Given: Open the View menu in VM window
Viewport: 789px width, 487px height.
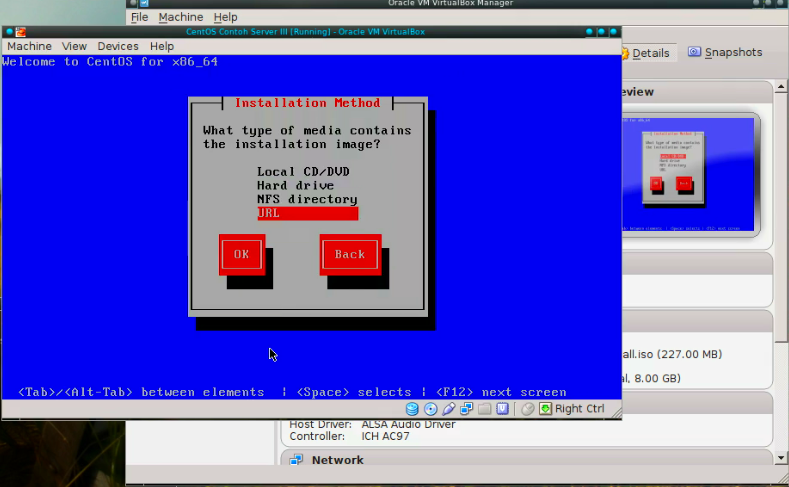Looking at the screenshot, I should [x=74, y=46].
